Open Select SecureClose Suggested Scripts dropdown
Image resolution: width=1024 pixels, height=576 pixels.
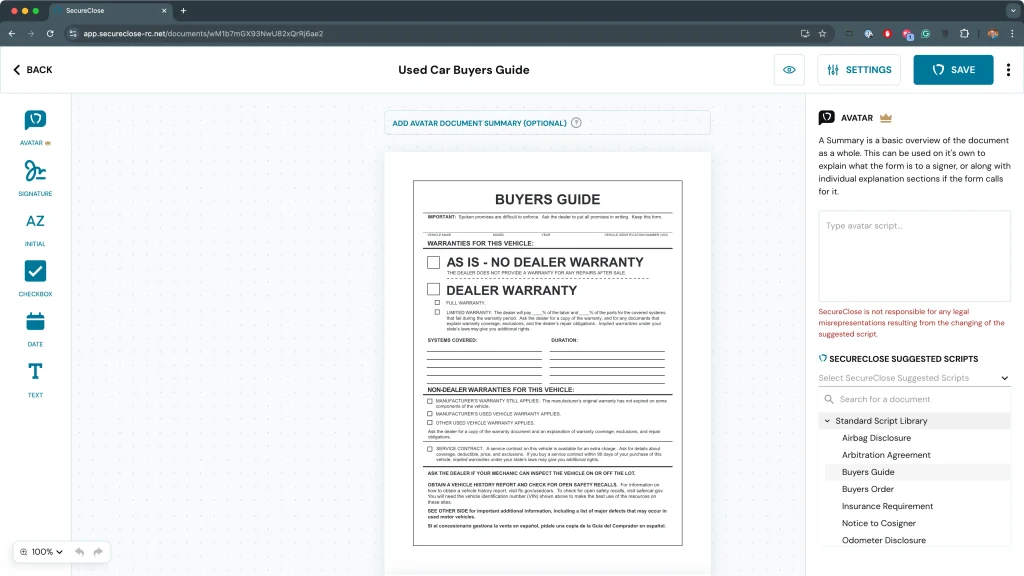pos(914,378)
